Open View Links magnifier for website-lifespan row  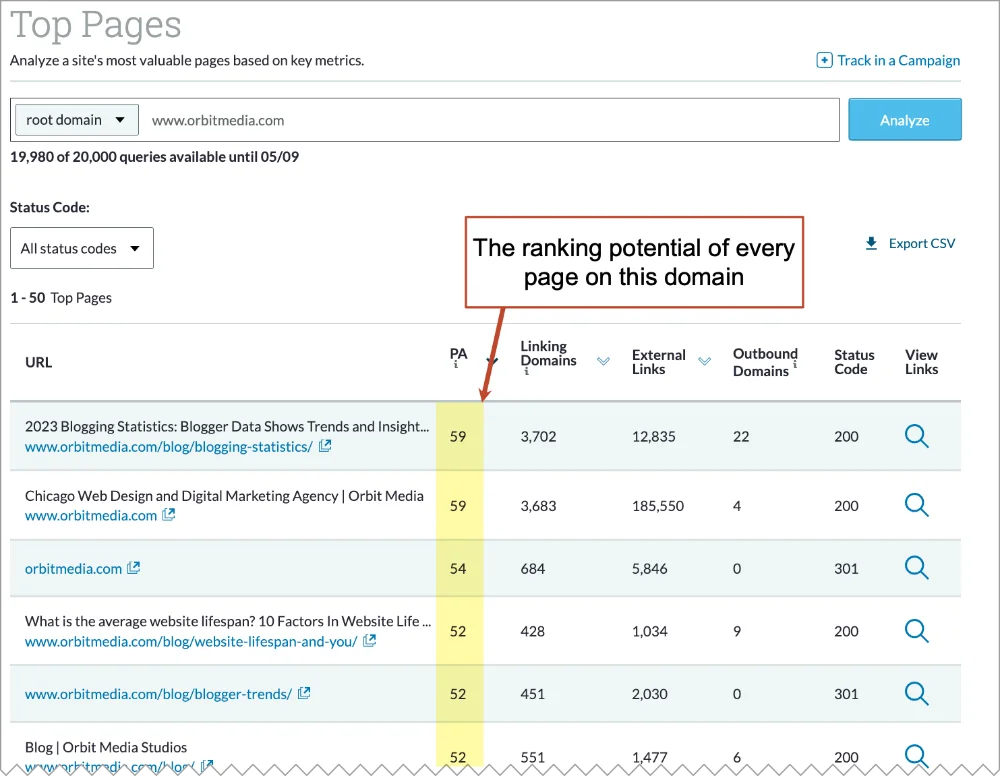click(916, 631)
